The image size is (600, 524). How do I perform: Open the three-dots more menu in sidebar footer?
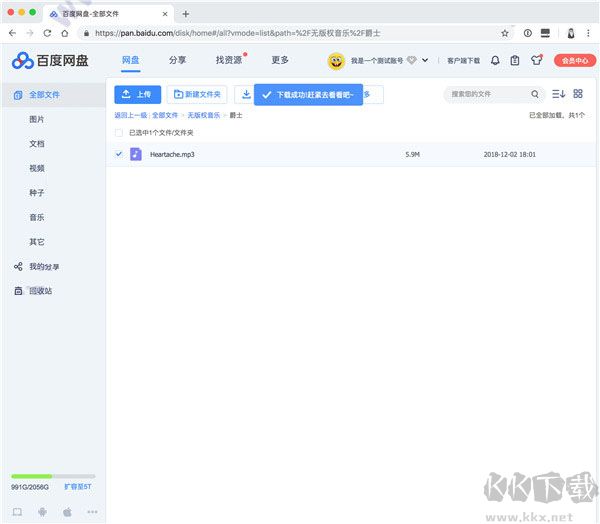pos(92,511)
